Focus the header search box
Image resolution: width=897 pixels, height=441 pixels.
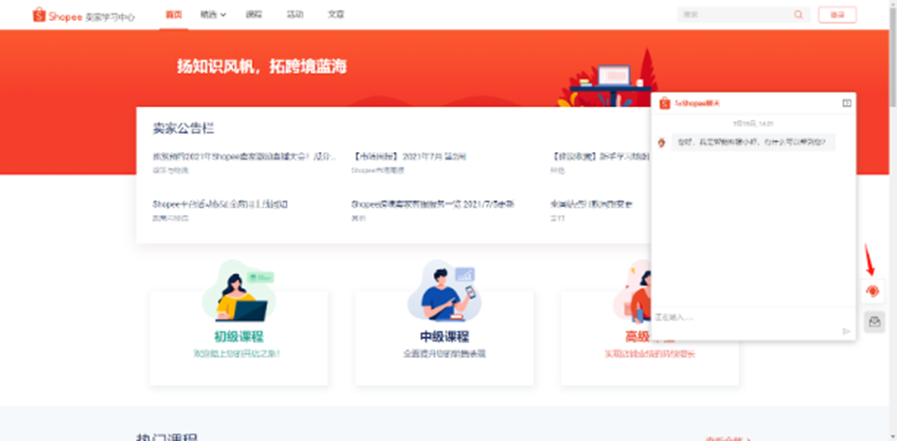[x=735, y=15]
